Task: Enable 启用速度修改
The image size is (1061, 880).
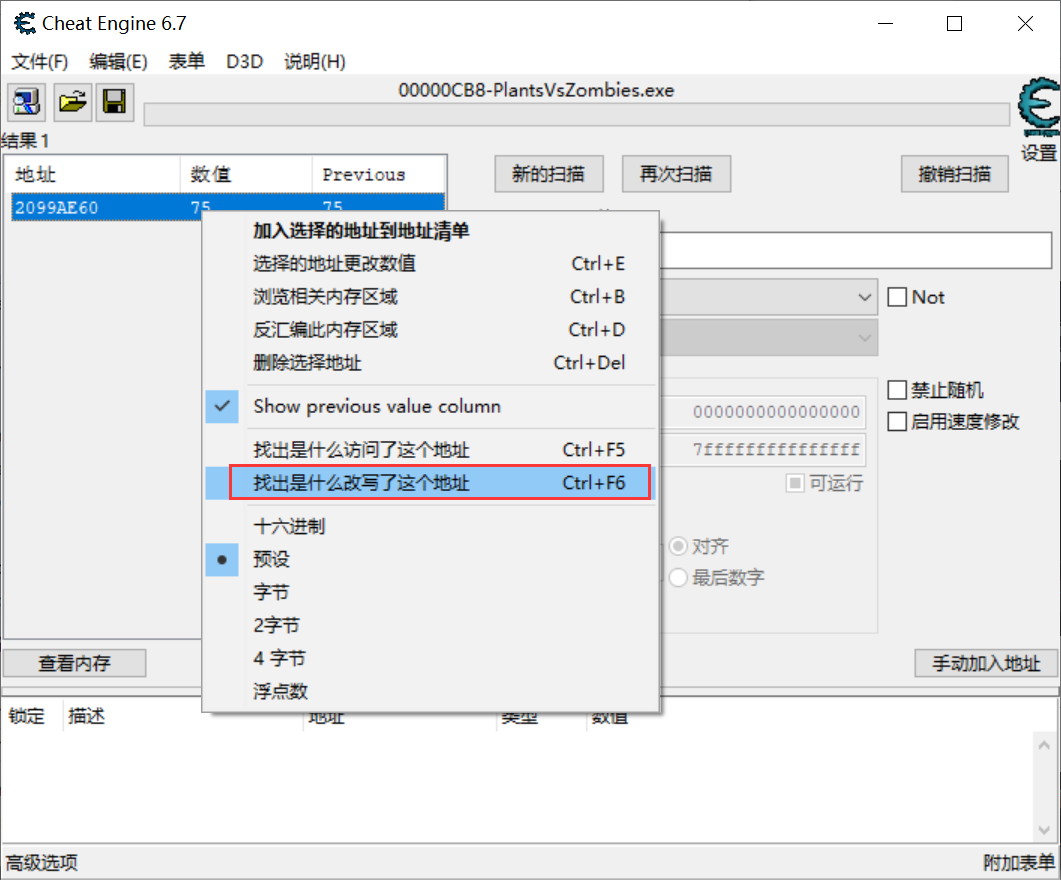Action: coord(897,421)
